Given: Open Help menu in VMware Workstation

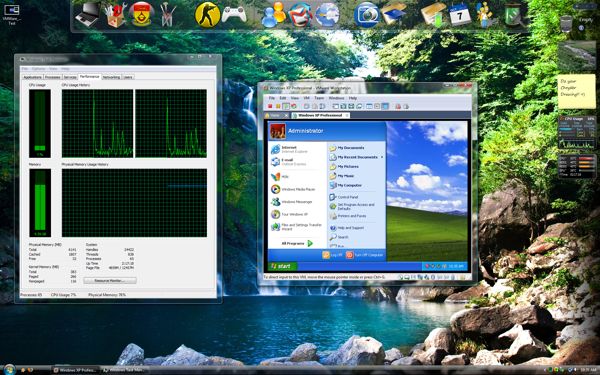Looking at the screenshot, I should click(353, 98).
